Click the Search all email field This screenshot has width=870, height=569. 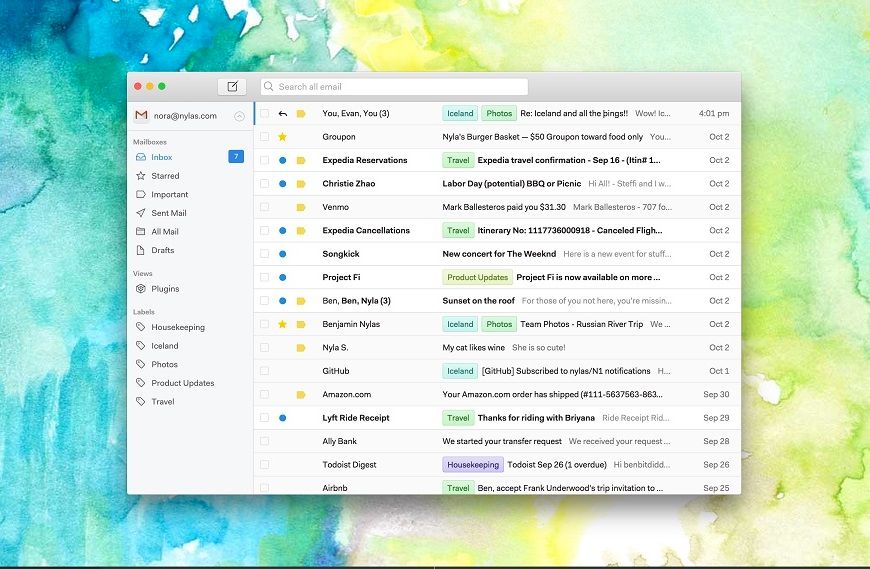click(x=394, y=87)
